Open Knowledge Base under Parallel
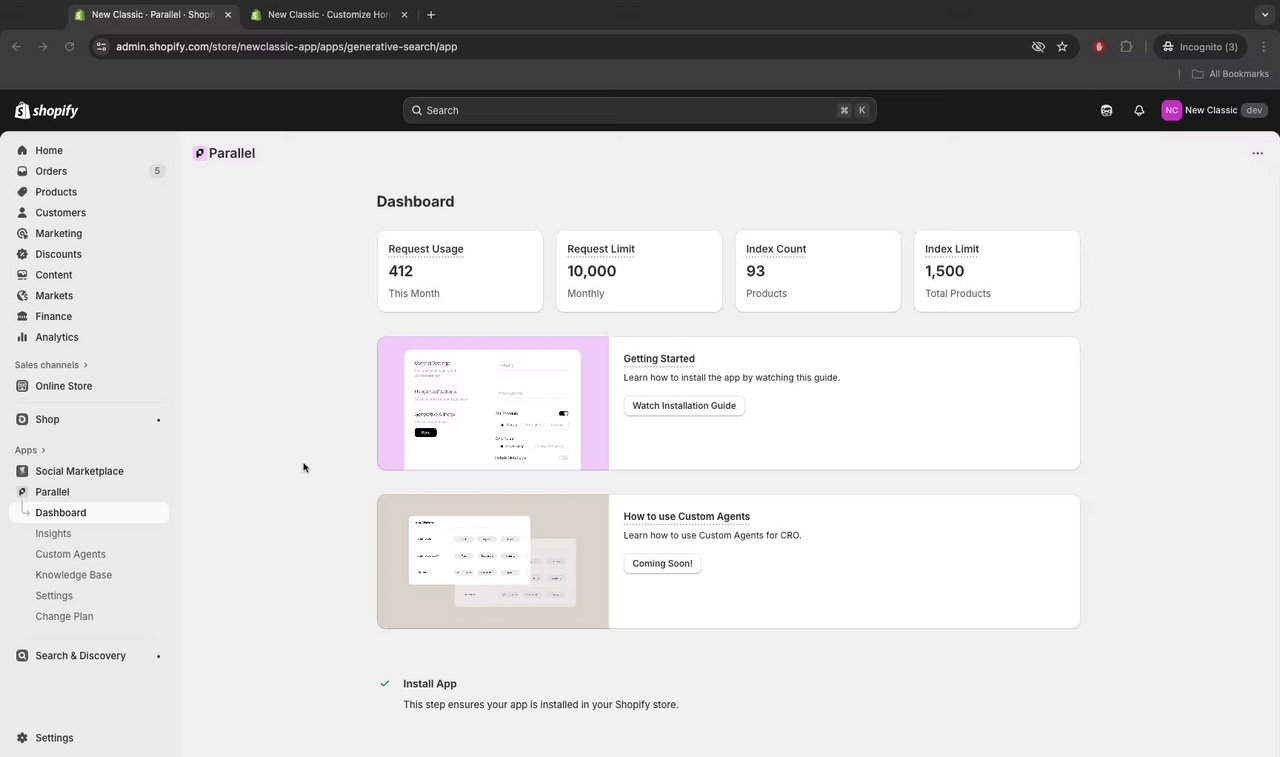The height and width of the screenshot is (757, 1280). coord(73,575)
